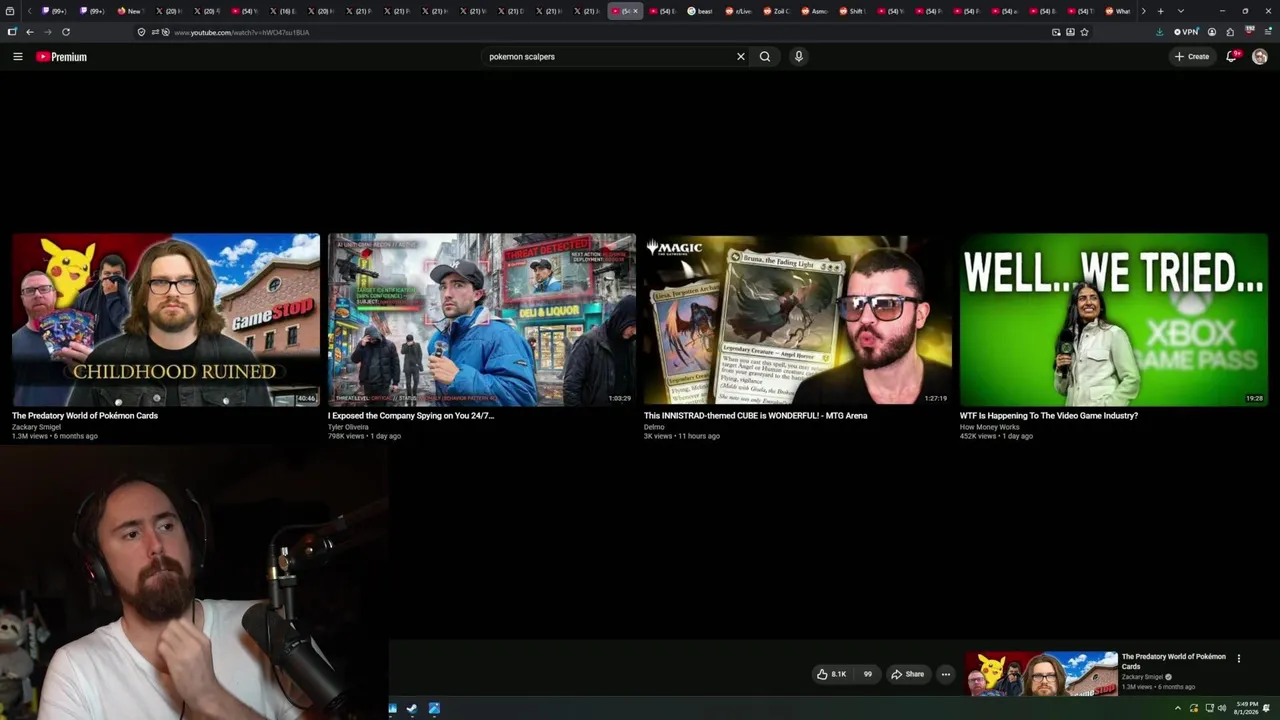
Task: Dislike the video showing 99
Action: [867, 674]
